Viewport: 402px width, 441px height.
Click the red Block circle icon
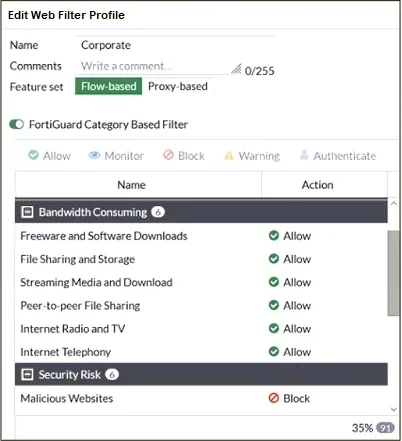[168, 155]
